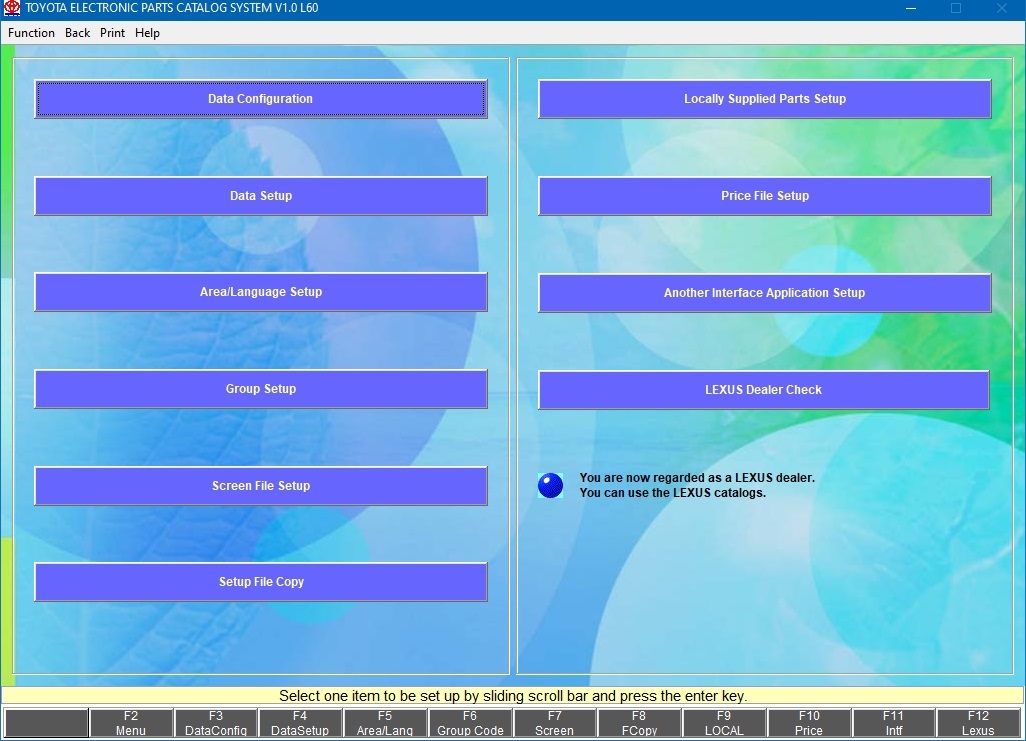This screenshot has width=1026, height=741.
Task: Select Another Interface Application Setup
Action: tap(764, 293)
